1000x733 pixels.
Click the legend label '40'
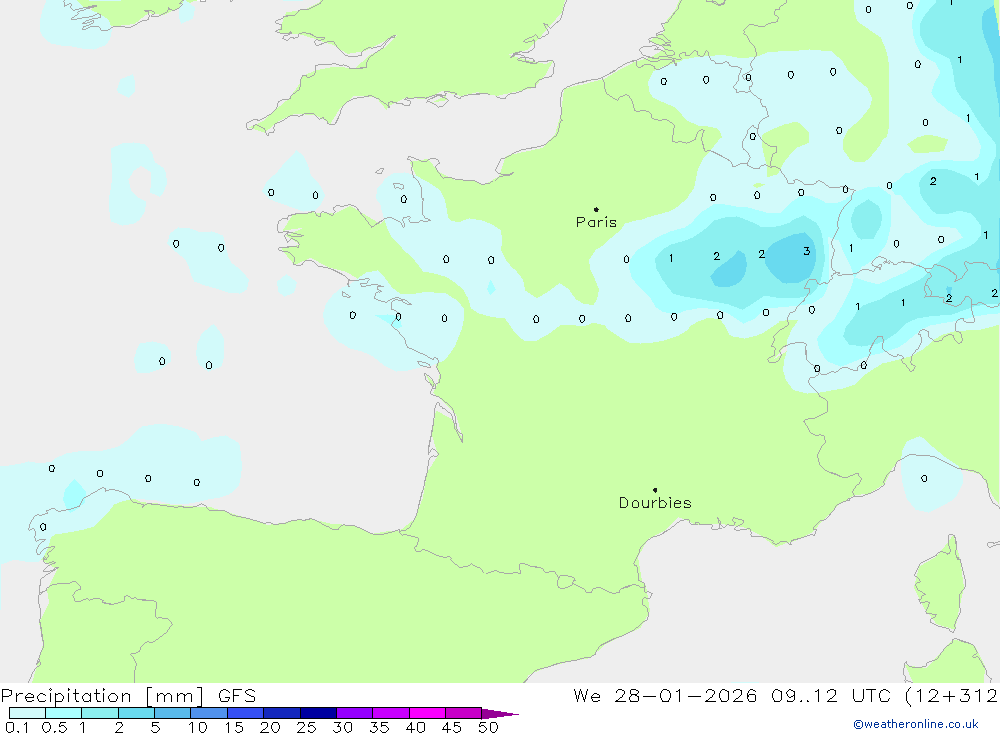tap(415, 727)
